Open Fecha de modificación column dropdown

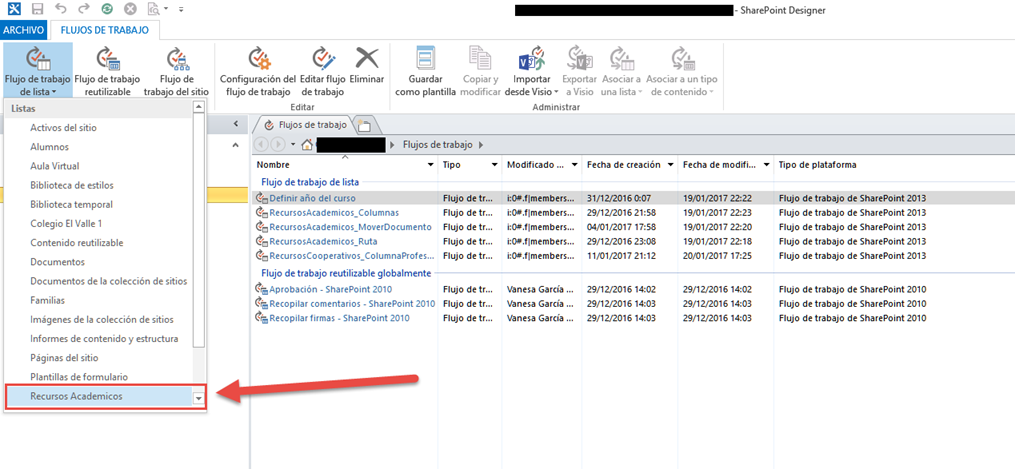coord(766,165)
